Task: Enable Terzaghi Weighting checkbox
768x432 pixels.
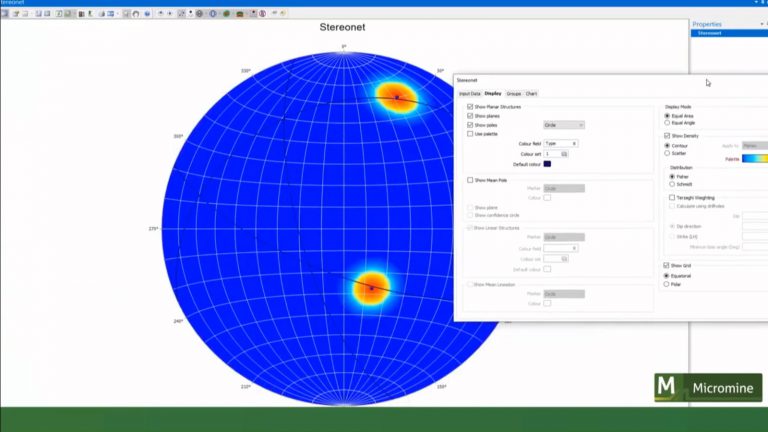Action: tap(672, 197)
